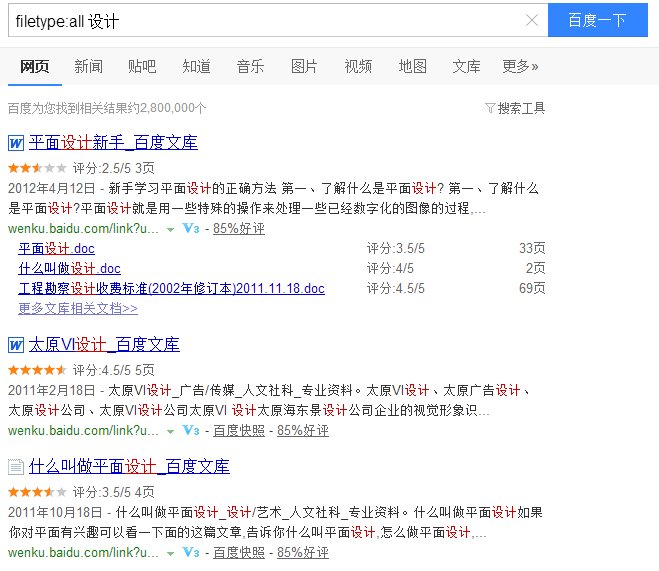This screenshot has height=571, width=659.
Task: Click Word icon beside 太原VI设计 result
Action: (16, 345)
